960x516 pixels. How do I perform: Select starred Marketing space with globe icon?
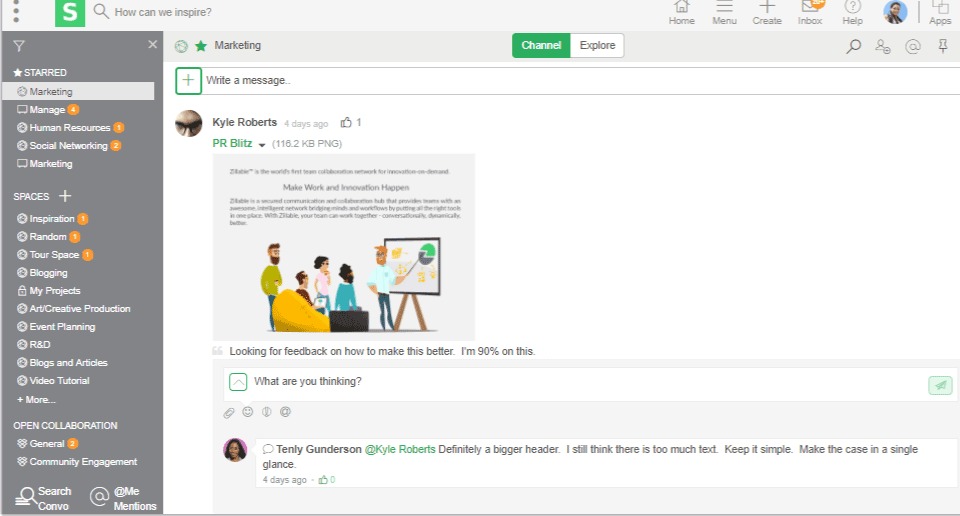click(x=78, y=91)
